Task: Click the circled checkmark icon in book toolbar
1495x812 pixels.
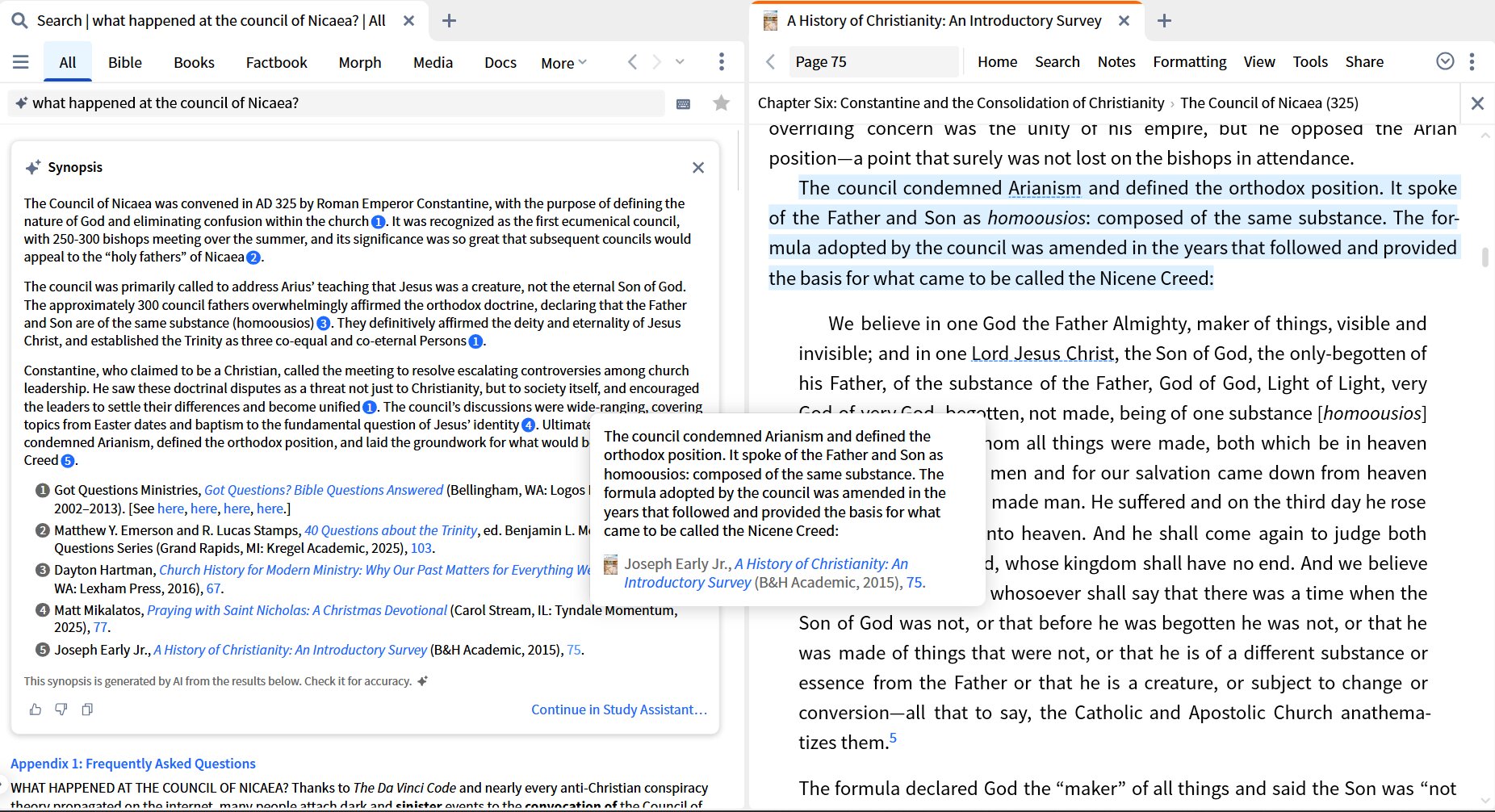Action: (x=1446, y=61)
